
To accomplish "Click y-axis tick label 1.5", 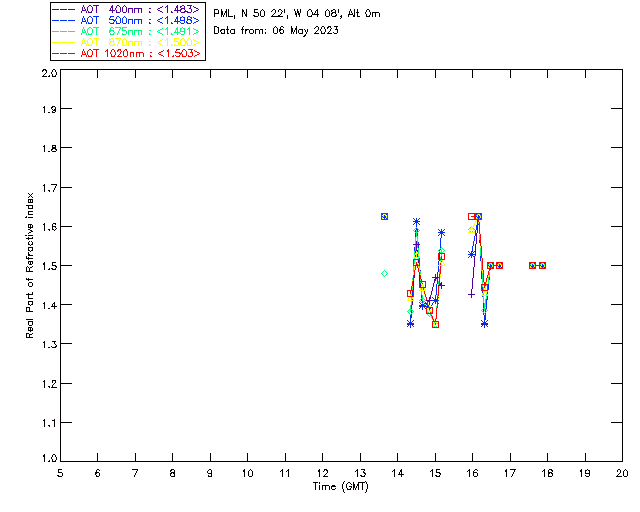I will [49, 266].
